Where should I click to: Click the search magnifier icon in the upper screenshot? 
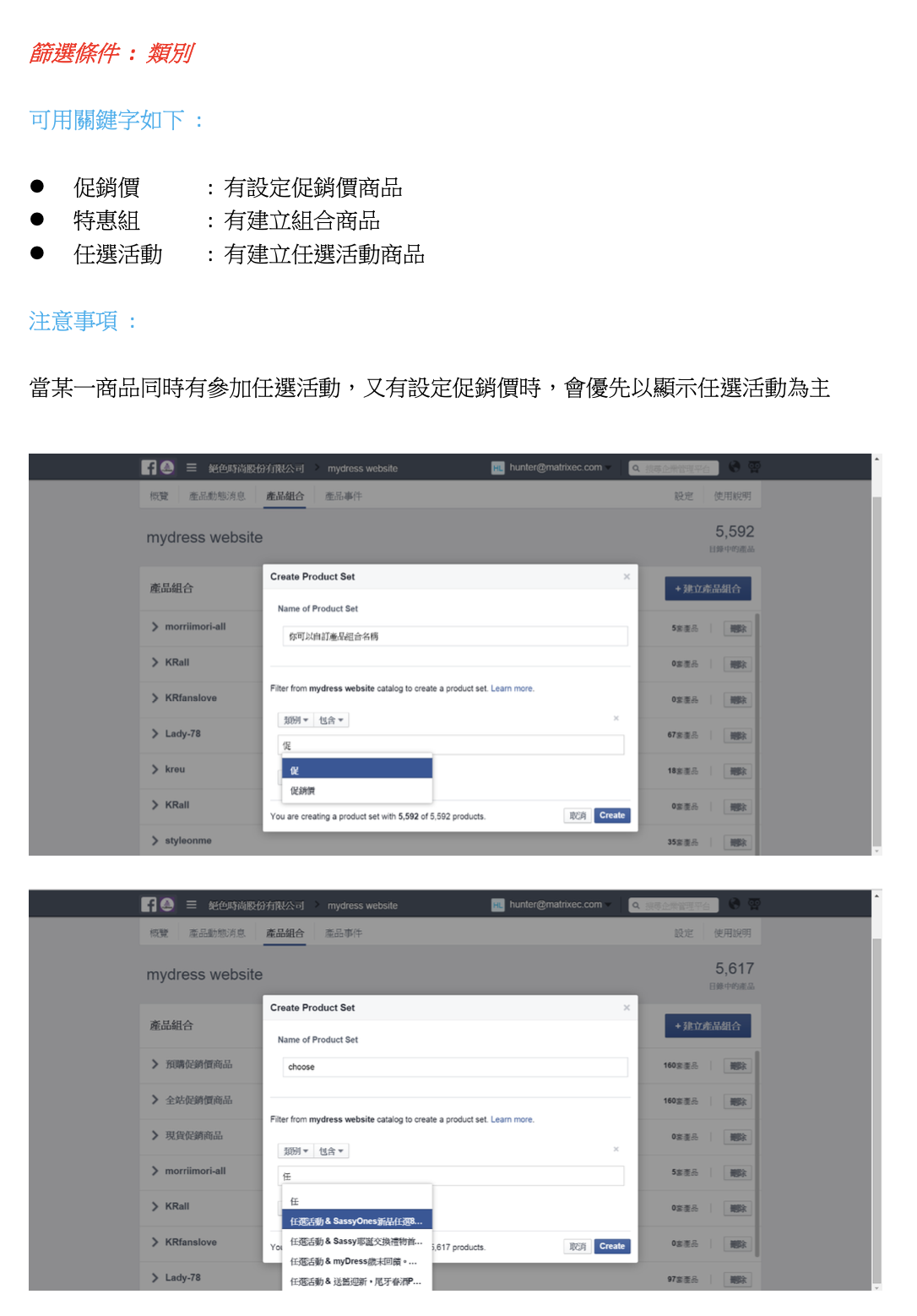636,468
